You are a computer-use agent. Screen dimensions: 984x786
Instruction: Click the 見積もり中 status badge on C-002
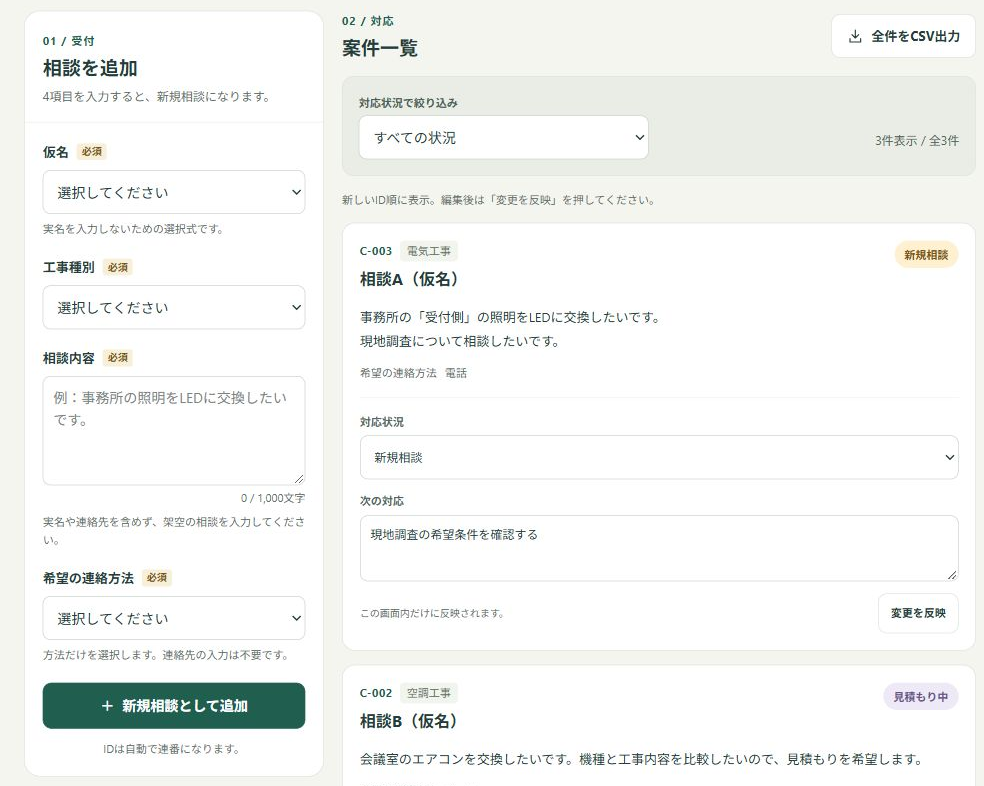pyautogui.click(x=921, y=697)
